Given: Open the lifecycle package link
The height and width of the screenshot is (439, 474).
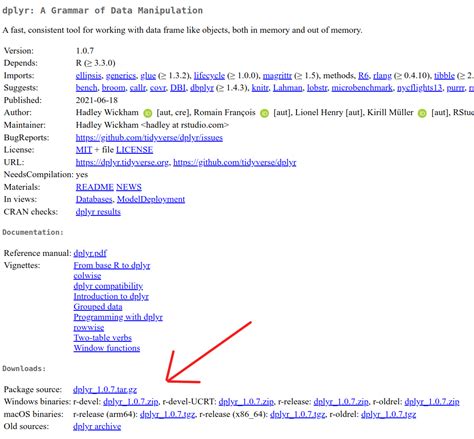Looking at the screenshot, I should (x=209, y=76).
